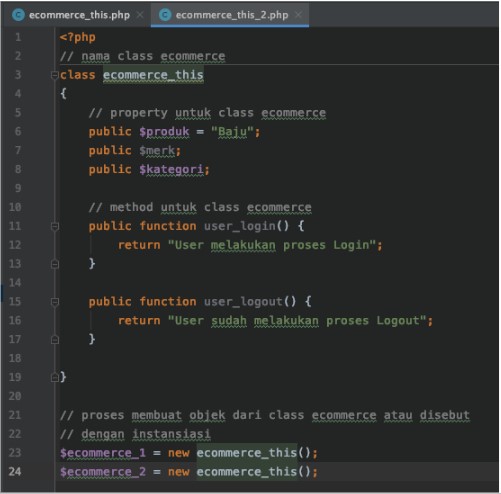The width and height of the screenshot is (501, 494).
Task: Close the ecommerce_this.php tab
Action: pyautogui.click(x=140, y=15)
